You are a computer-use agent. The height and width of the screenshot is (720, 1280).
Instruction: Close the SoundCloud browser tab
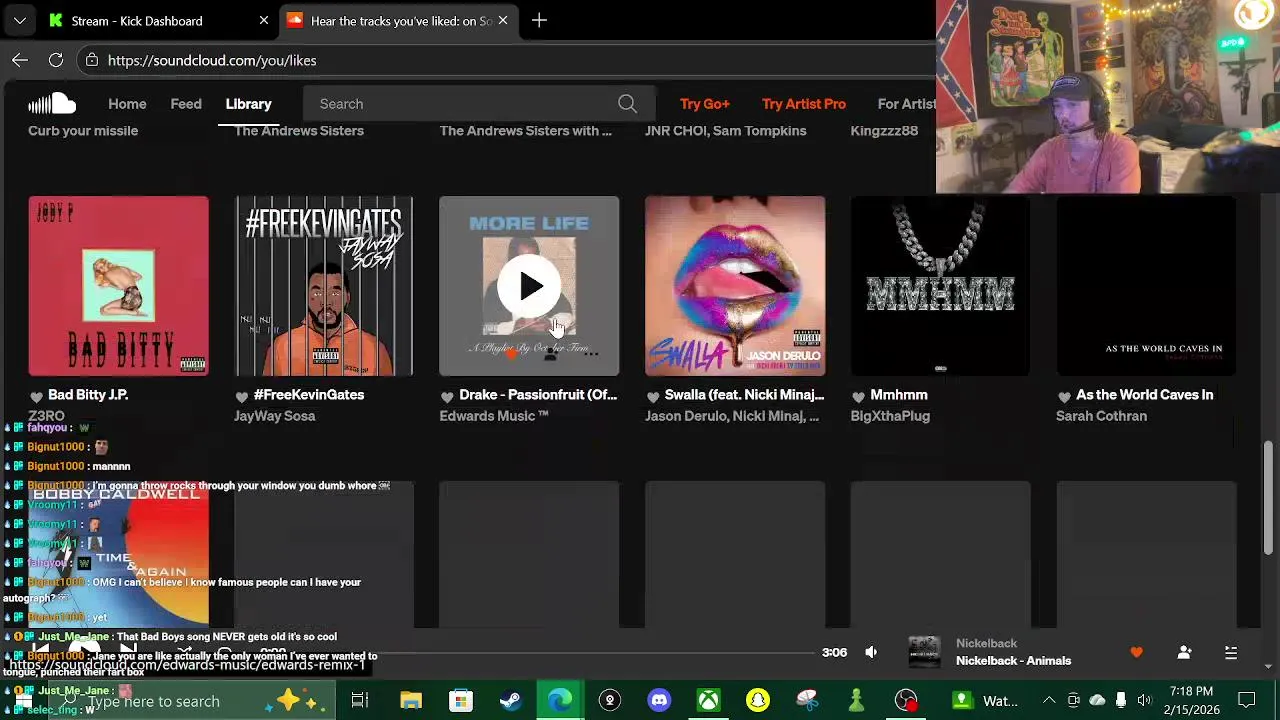[x=503, y=20]
